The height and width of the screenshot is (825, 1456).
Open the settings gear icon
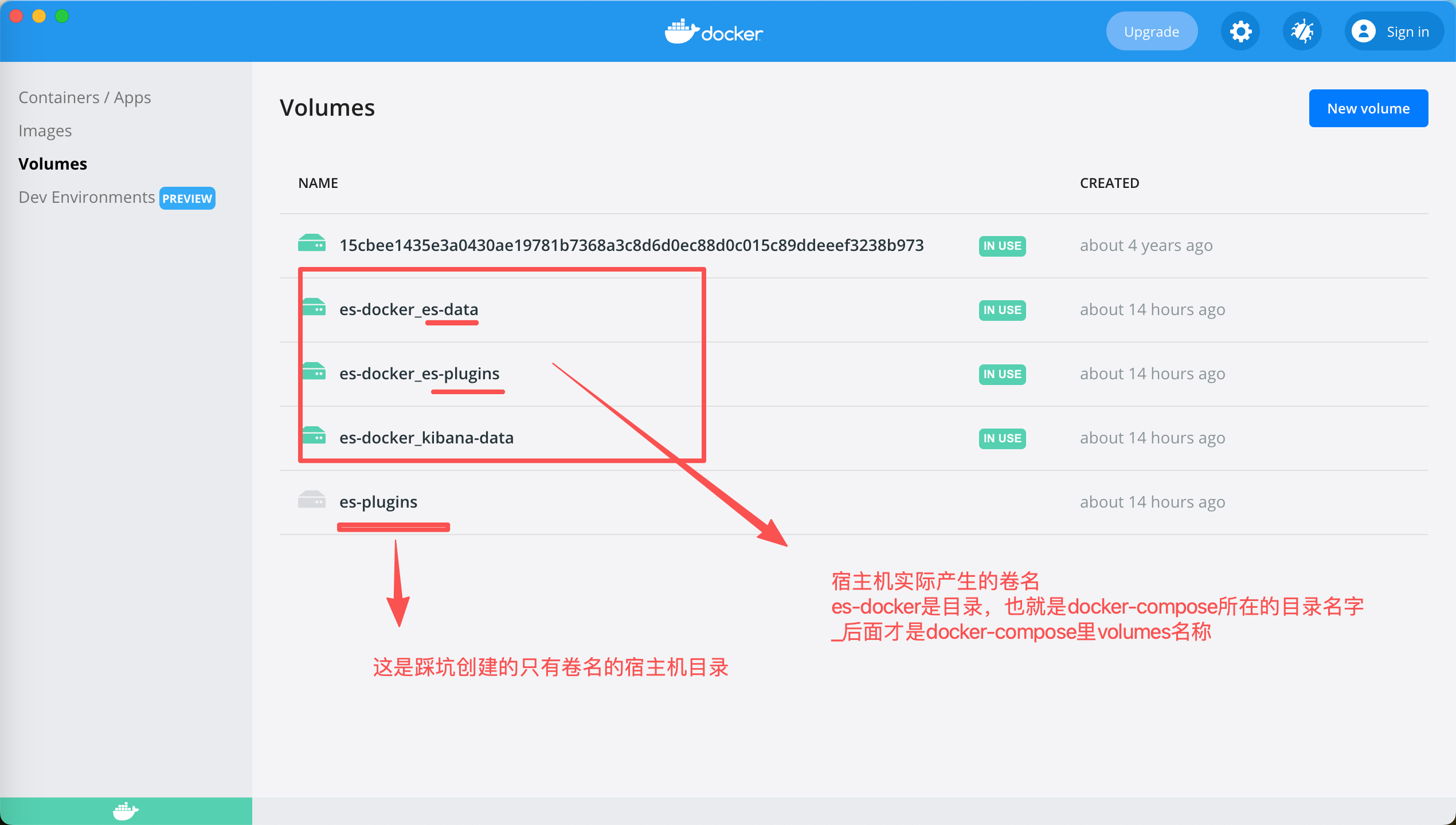tap(1240, 32)
